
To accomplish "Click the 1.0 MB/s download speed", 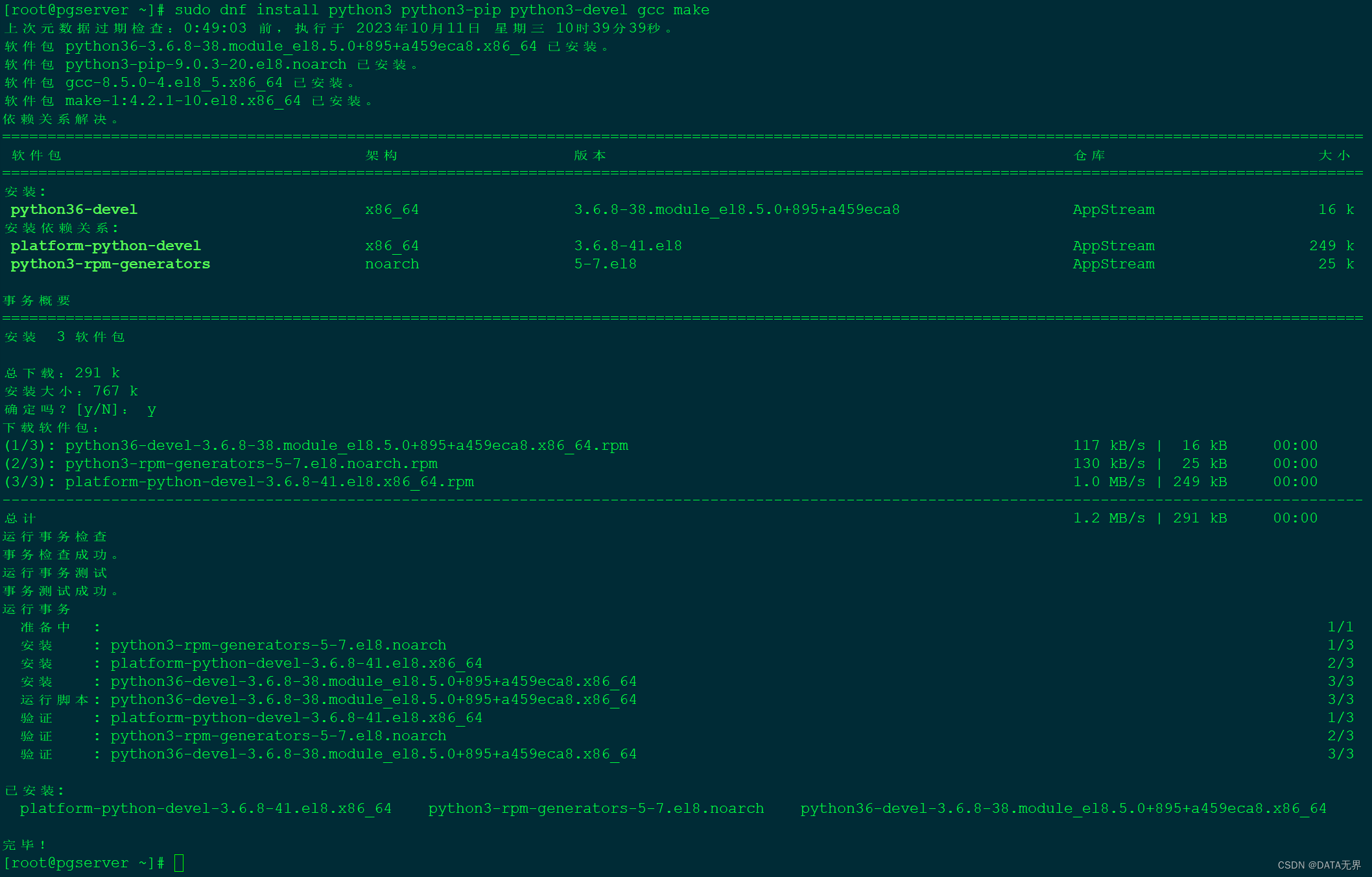I will tap(1109, 482).
